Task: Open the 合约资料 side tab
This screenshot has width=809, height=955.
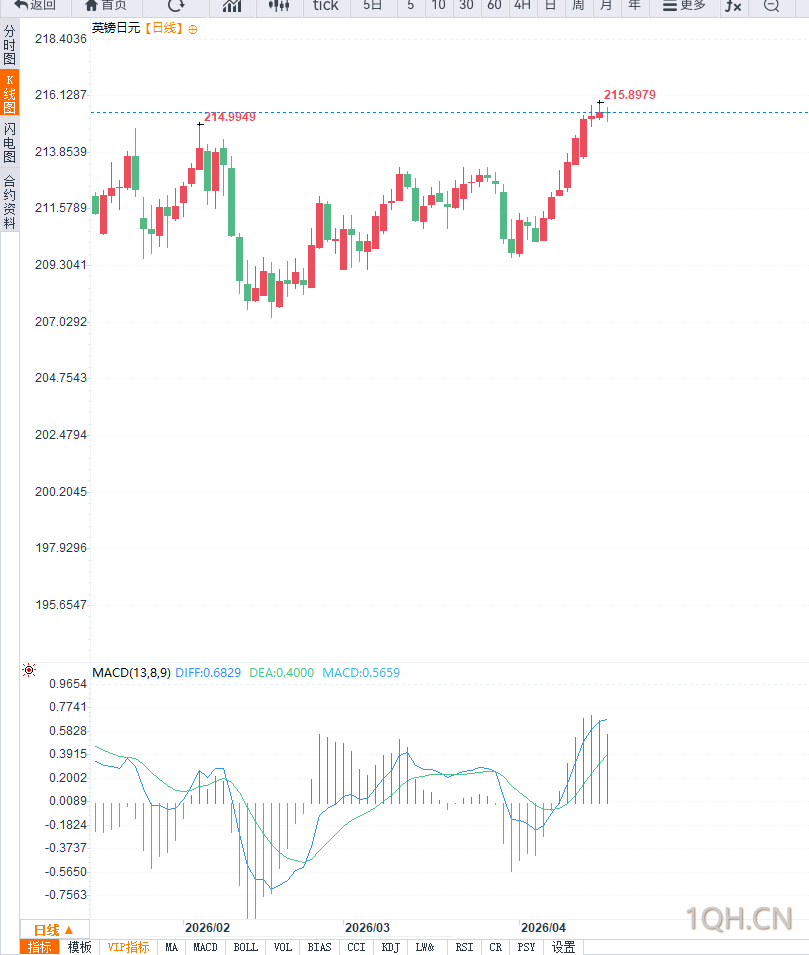Action: [x=9, y=201]
